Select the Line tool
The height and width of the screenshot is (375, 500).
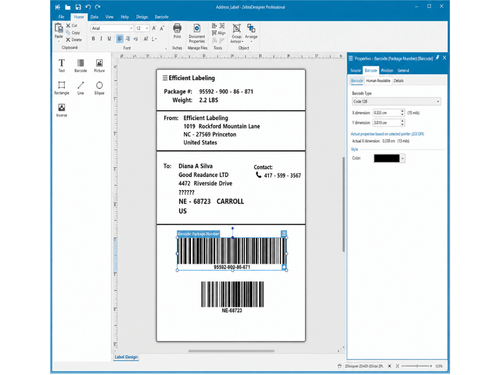[x=80, y=88]
